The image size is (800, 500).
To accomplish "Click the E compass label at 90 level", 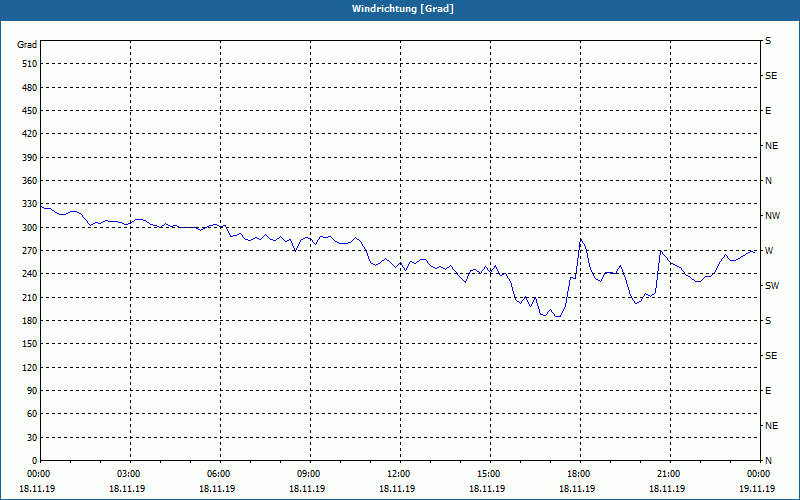I will click(768, 391).
